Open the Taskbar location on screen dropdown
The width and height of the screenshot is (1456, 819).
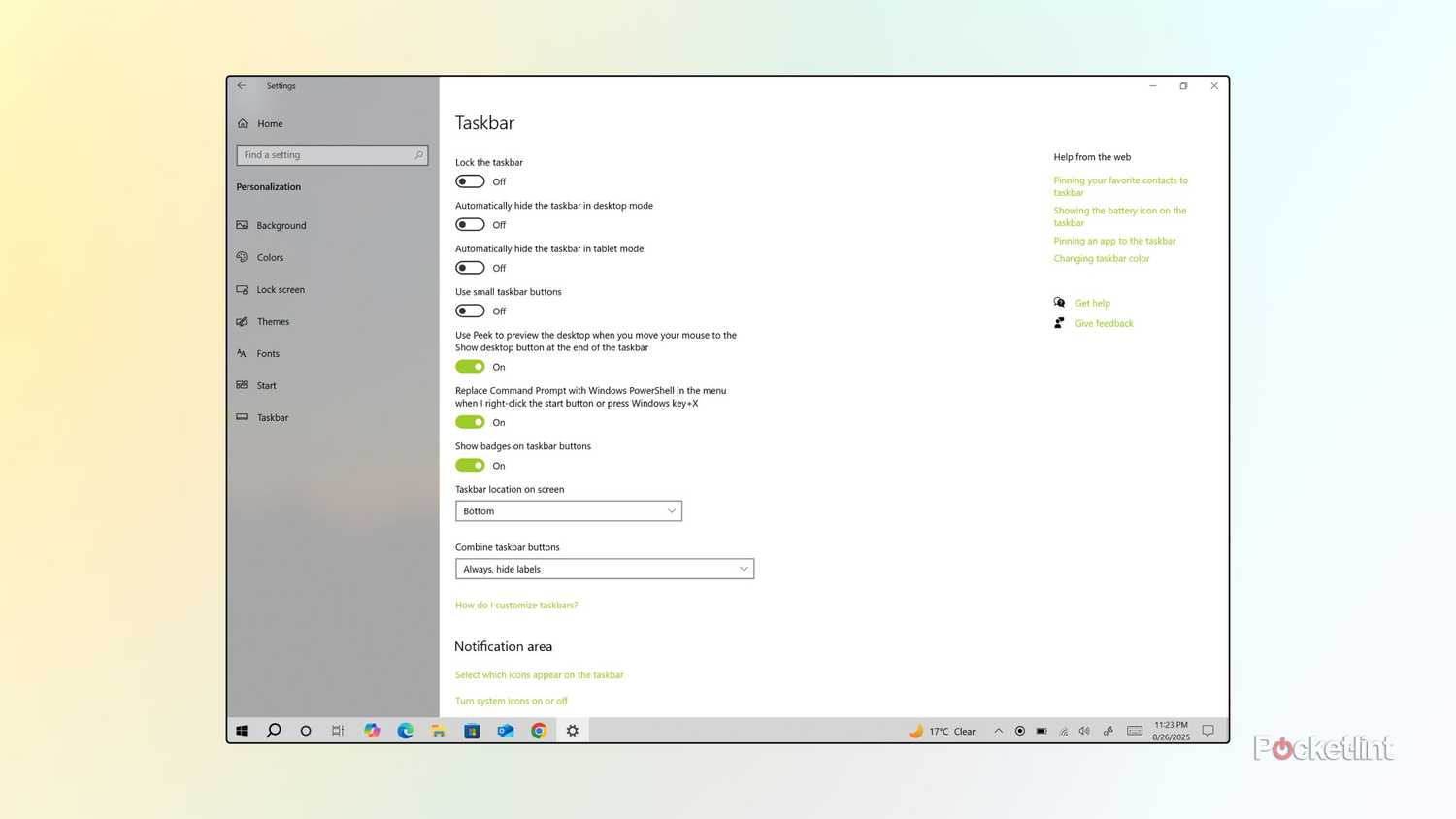[x=568, y=510]
